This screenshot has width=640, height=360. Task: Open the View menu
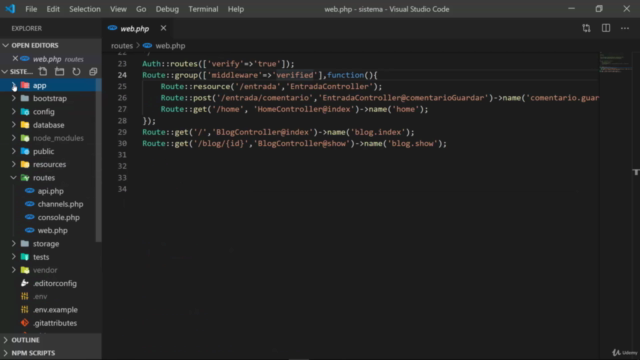[118, 9]
